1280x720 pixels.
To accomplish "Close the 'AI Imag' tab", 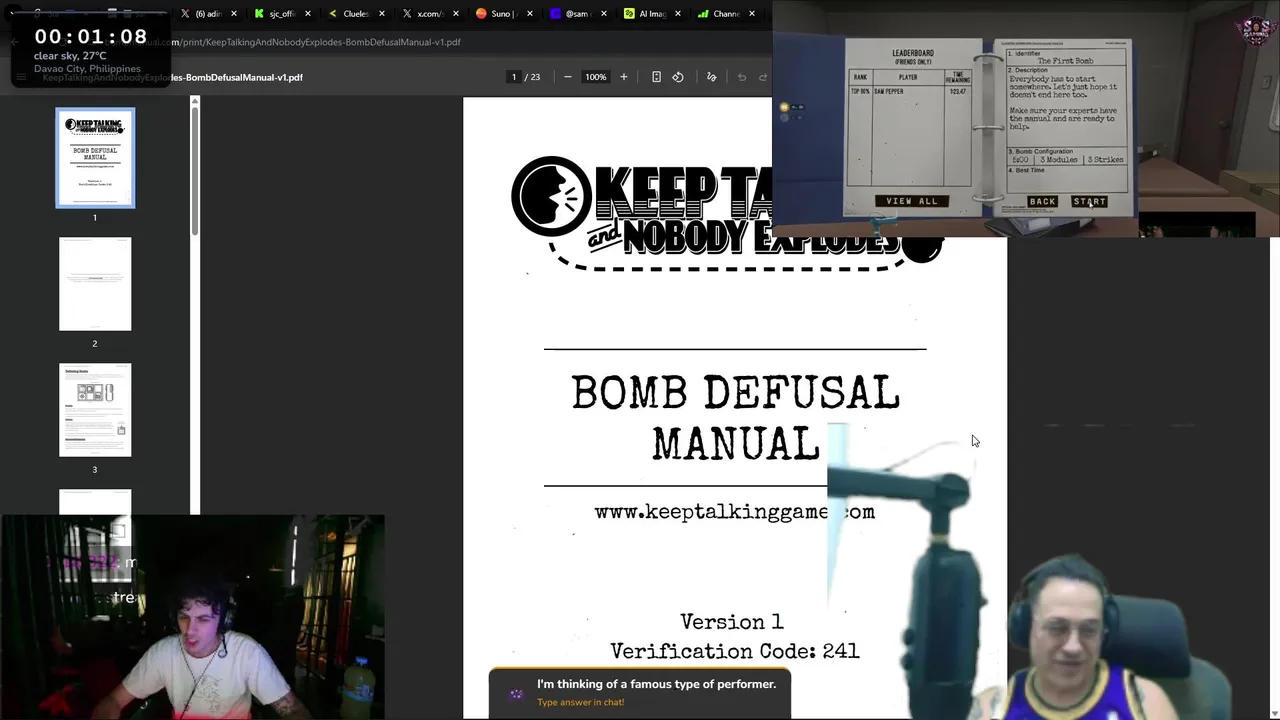I will pyautogui.click(x=678, y=14).
